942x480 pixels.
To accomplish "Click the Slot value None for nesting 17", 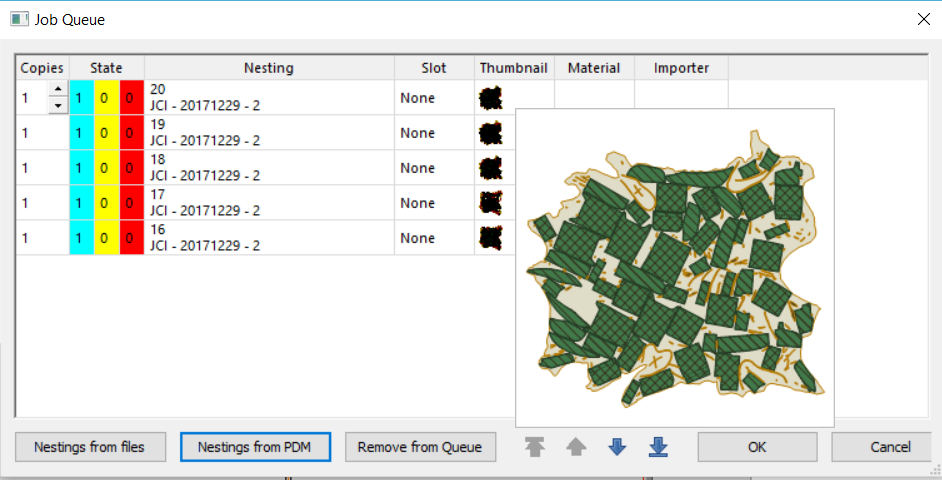I will pyautogui.click(x=418, y=203).
